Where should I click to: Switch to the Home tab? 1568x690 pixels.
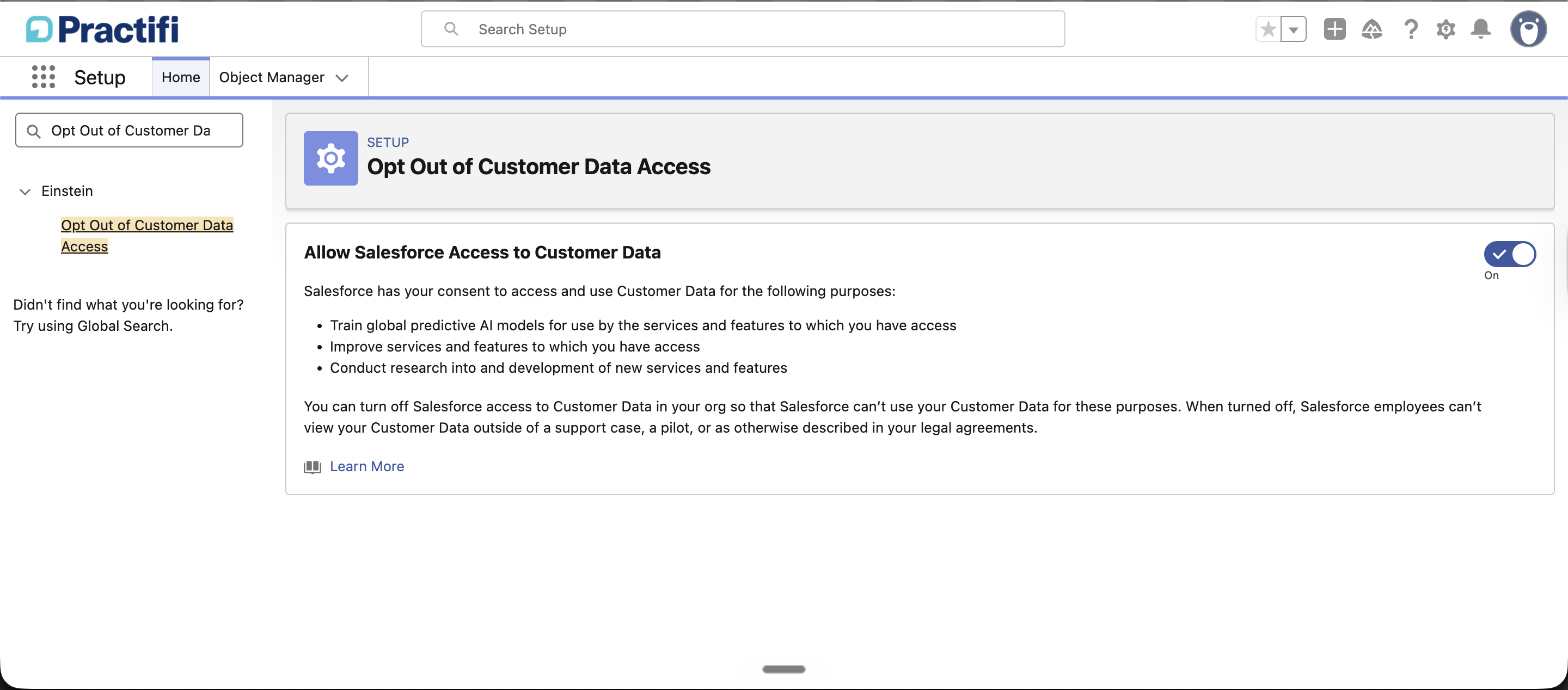click(181, 77)
